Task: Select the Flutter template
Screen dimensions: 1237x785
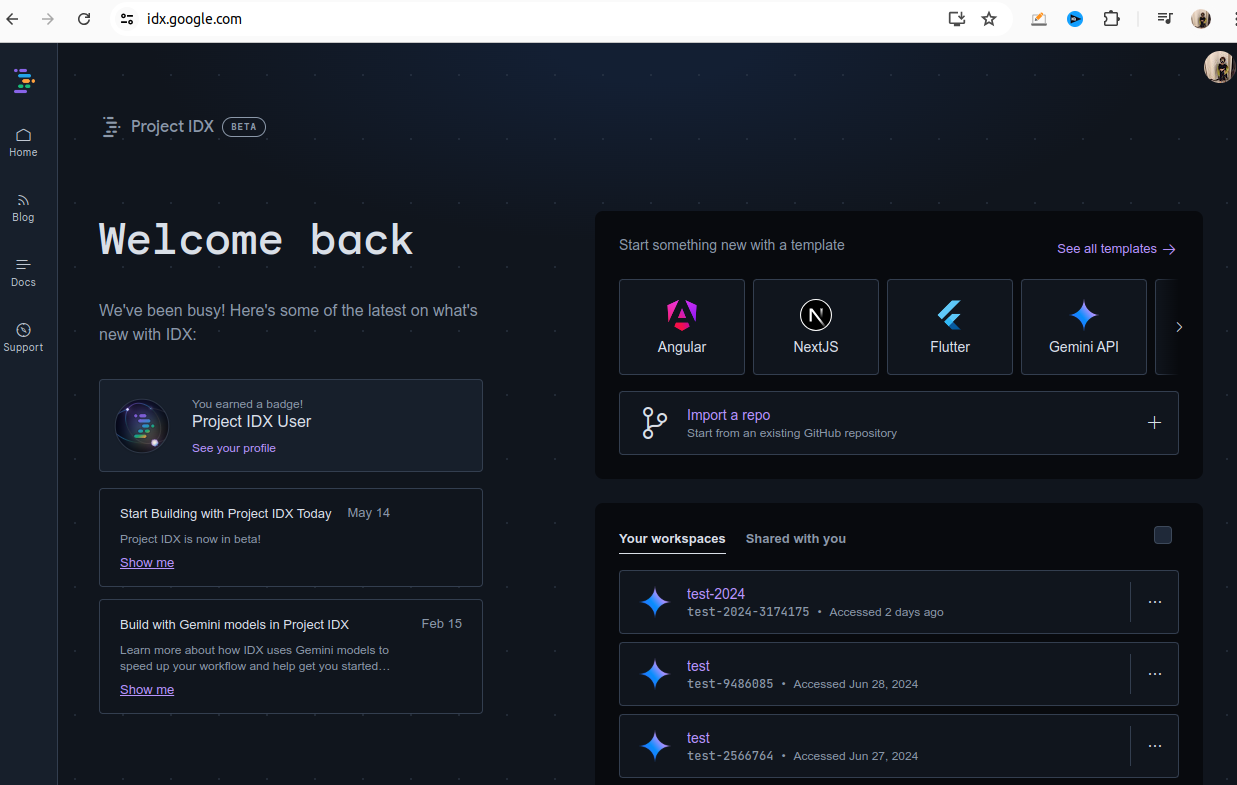Action: [x=949, y=326]
